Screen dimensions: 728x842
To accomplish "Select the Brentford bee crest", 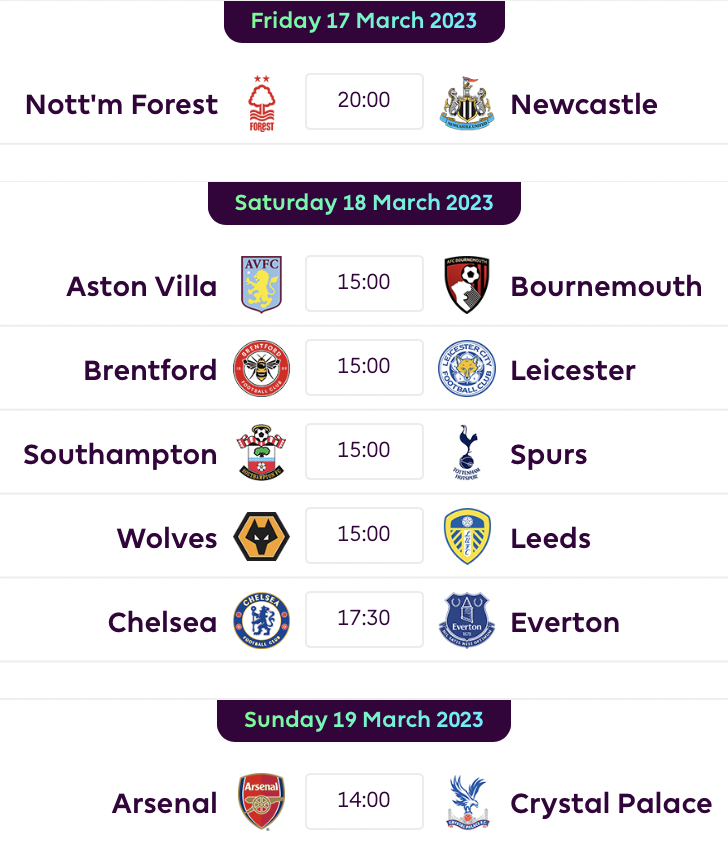I will coord(261,368).
